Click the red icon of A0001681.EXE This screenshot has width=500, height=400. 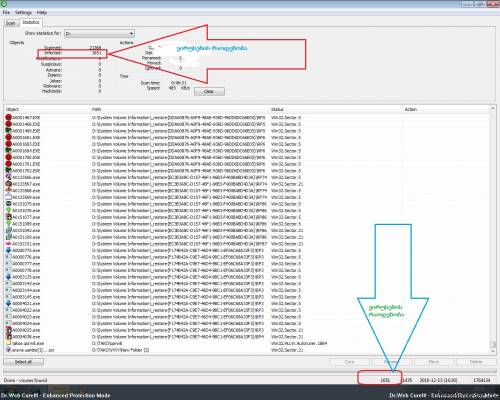coord(8,137)
